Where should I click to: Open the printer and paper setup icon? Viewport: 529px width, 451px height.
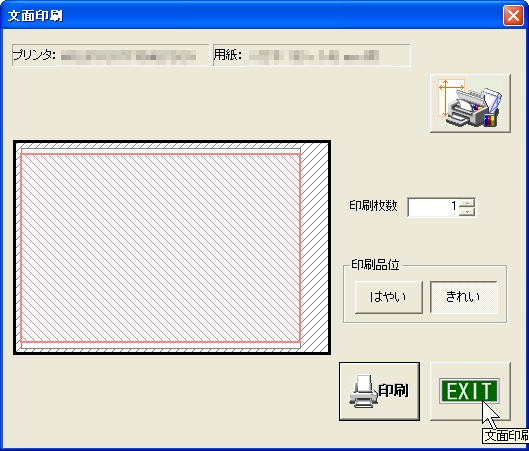pyautogui.click(x=470, y=103)
